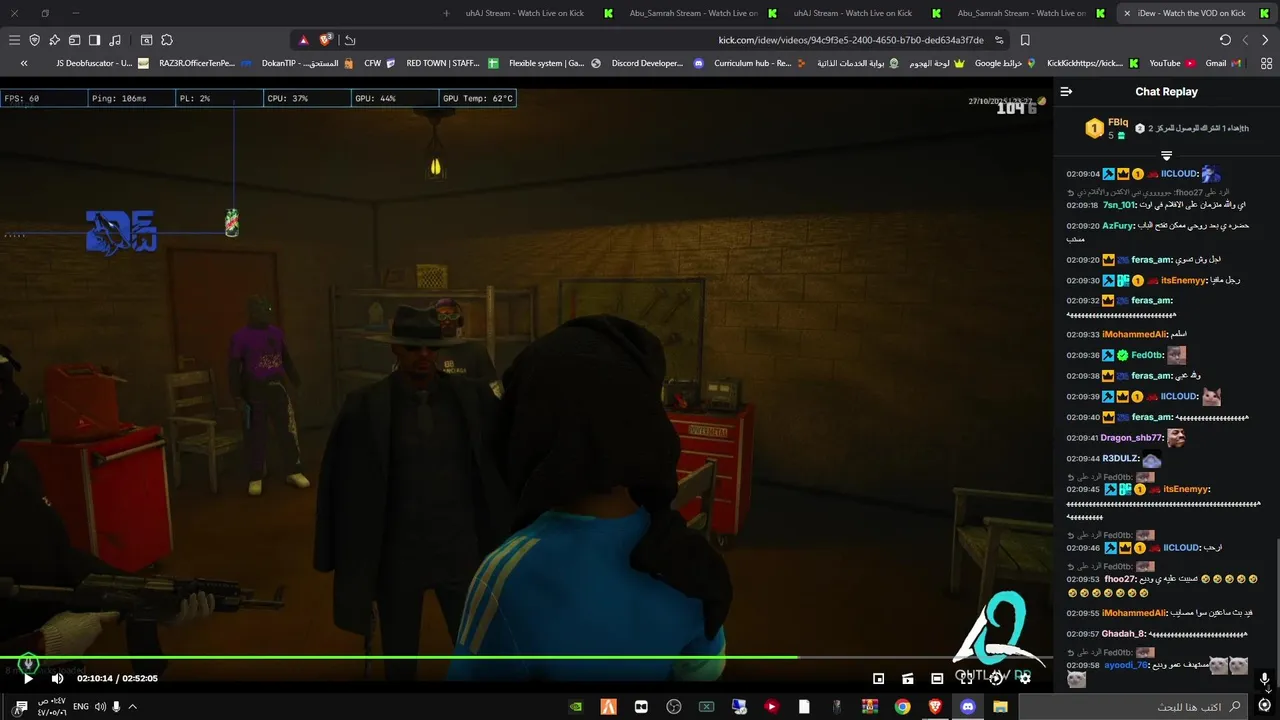This screenshot has width=1280, height=720.
Task: Open AzFury chat username
Action: pyautogui.click(x=1118, y=226)
